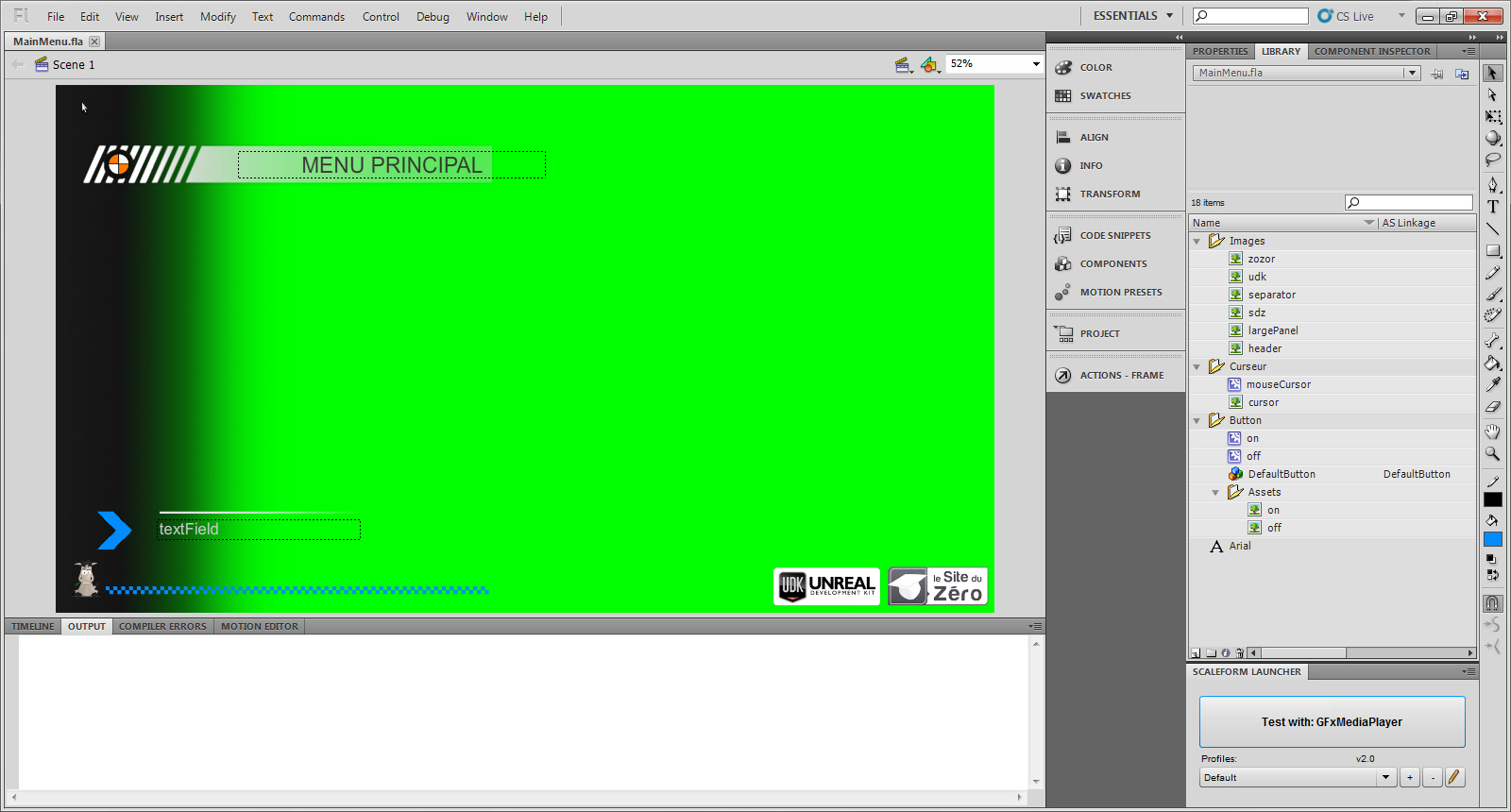Click the top search help field
Screen dimensions: 1511x812
(1250, 16)
